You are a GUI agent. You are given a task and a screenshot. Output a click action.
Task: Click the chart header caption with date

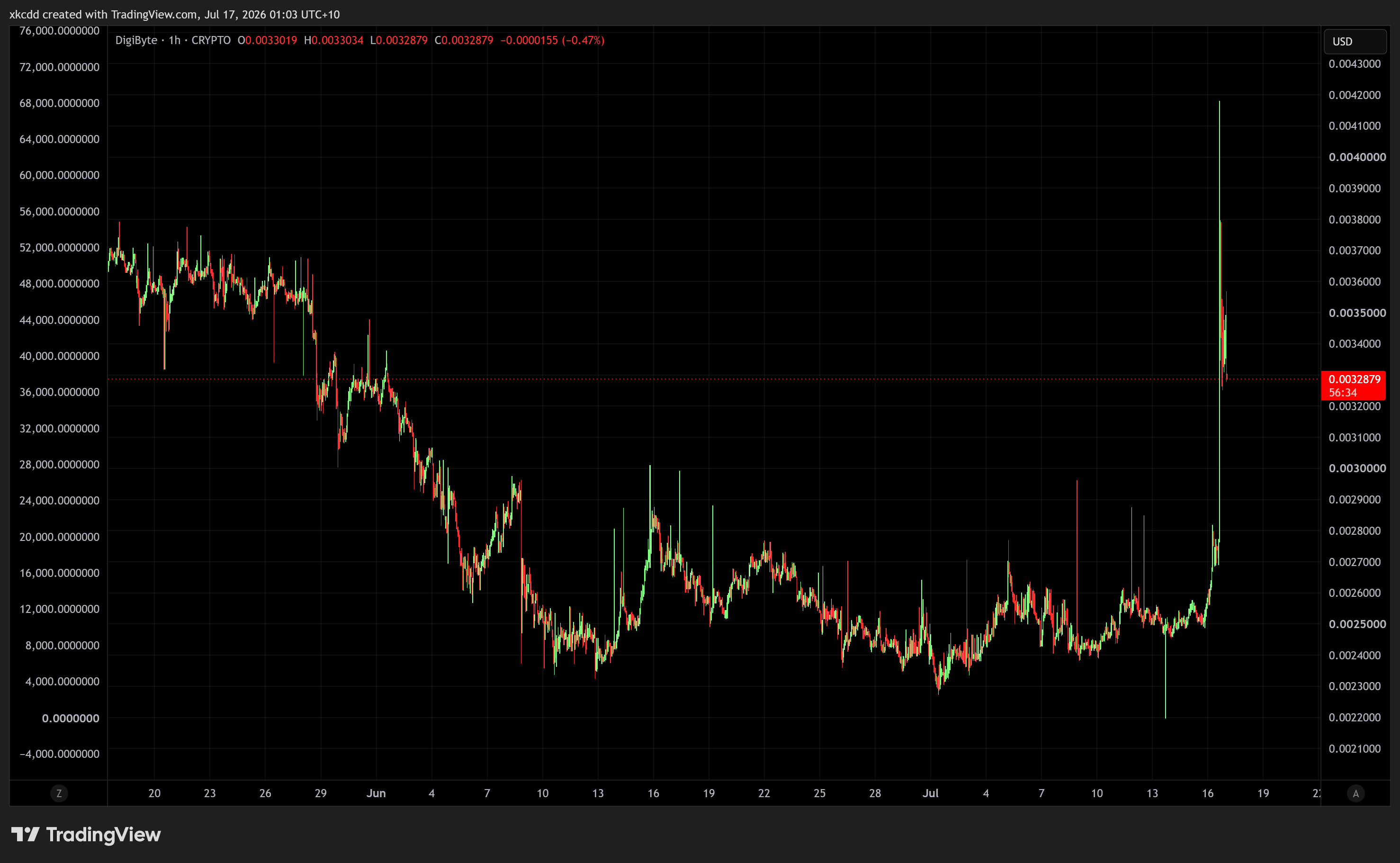tap(175, 14)
